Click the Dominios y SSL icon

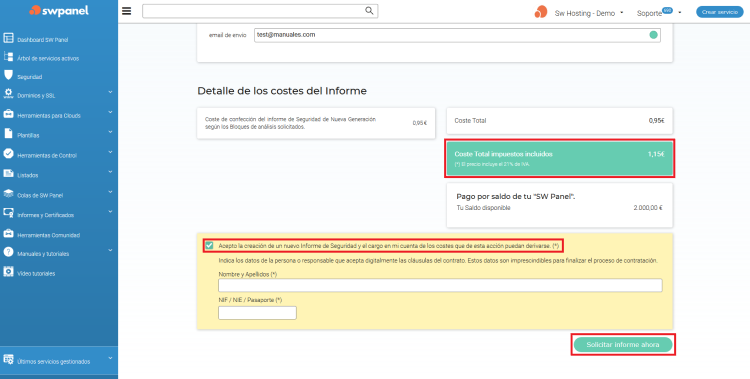click(8, 94)
